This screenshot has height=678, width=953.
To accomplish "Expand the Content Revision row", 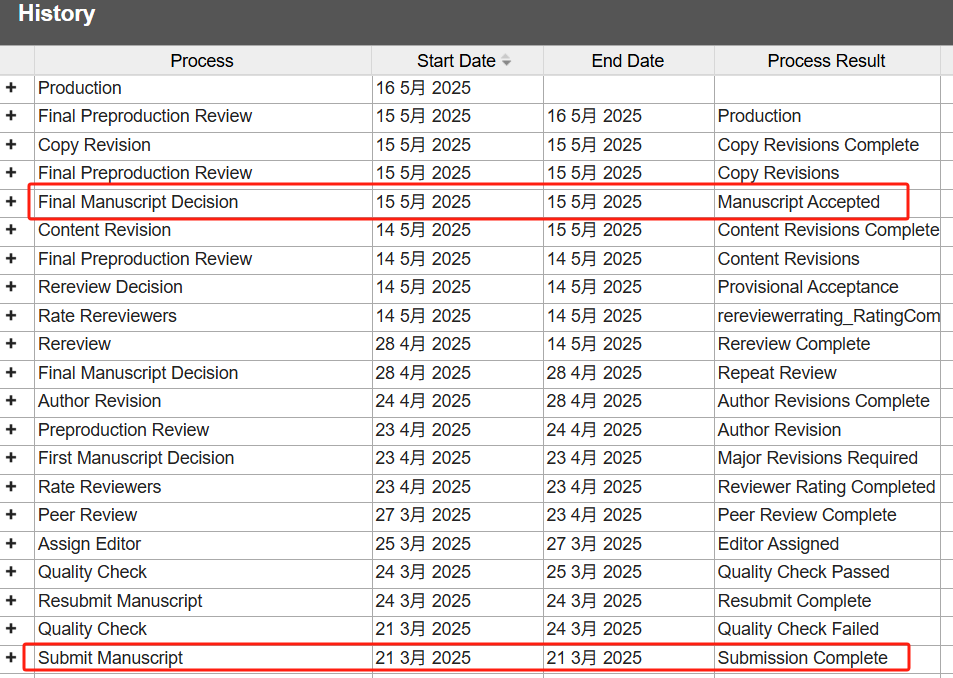I will [x=11, y=230].
